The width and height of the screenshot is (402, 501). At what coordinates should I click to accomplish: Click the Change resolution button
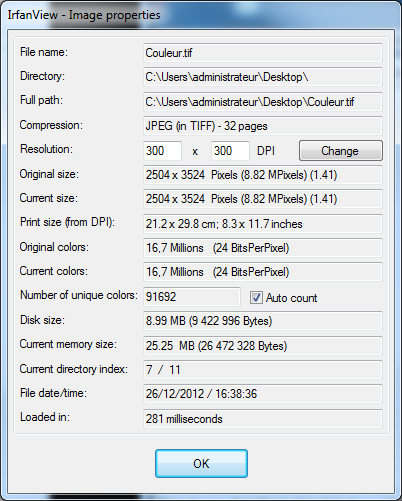point(341,151)
